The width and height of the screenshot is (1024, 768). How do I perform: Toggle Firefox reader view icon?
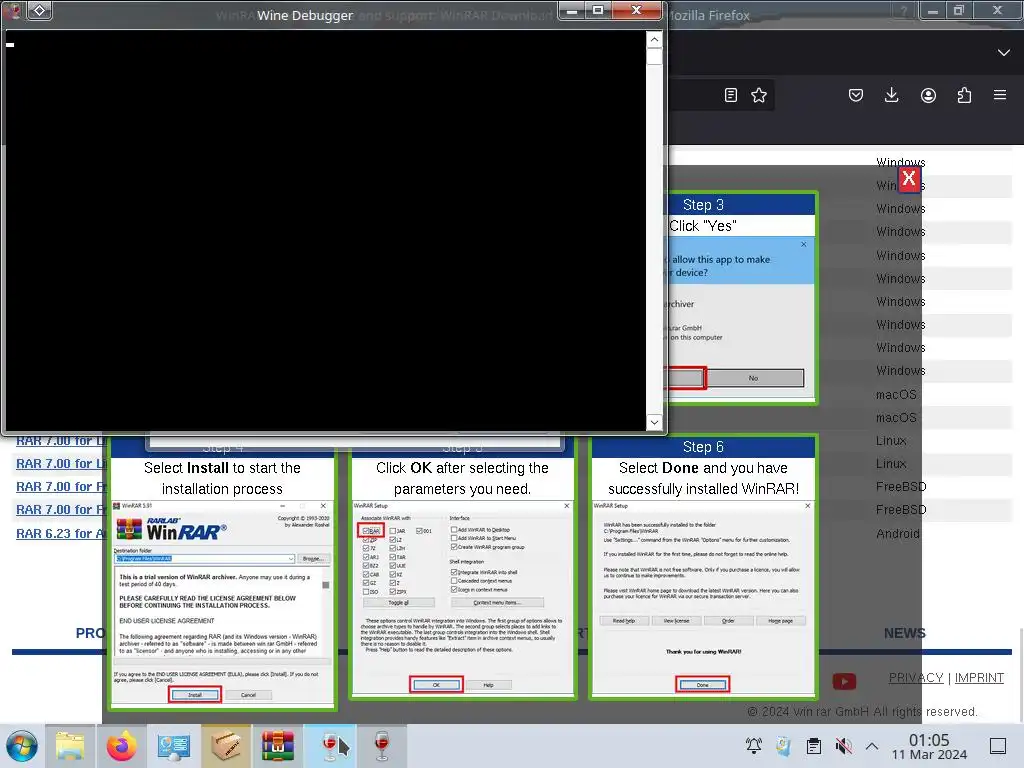coord(731,95)
